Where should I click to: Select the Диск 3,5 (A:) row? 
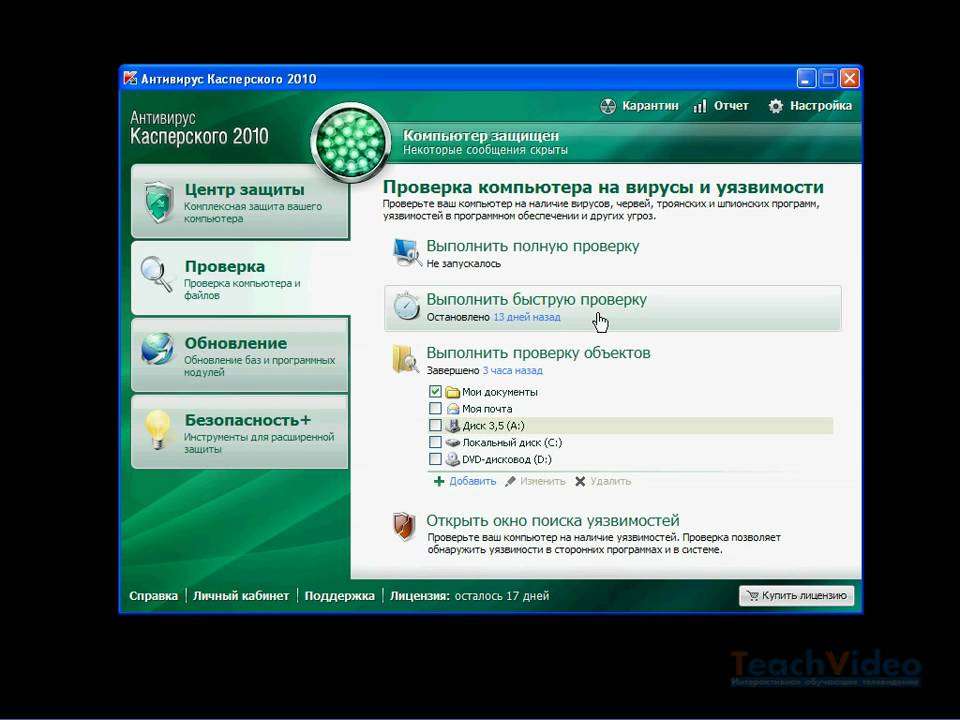[631, 426]
